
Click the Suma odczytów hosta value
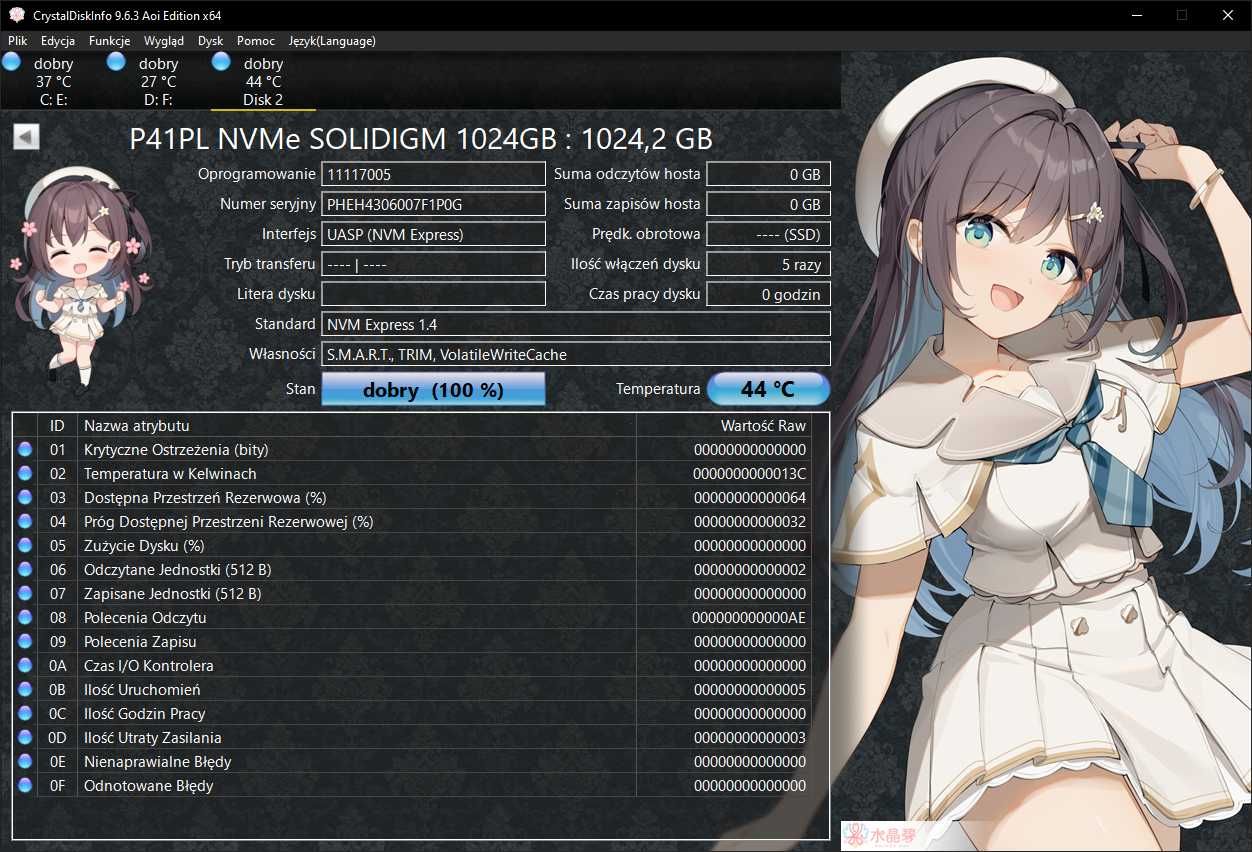(769, 174)
